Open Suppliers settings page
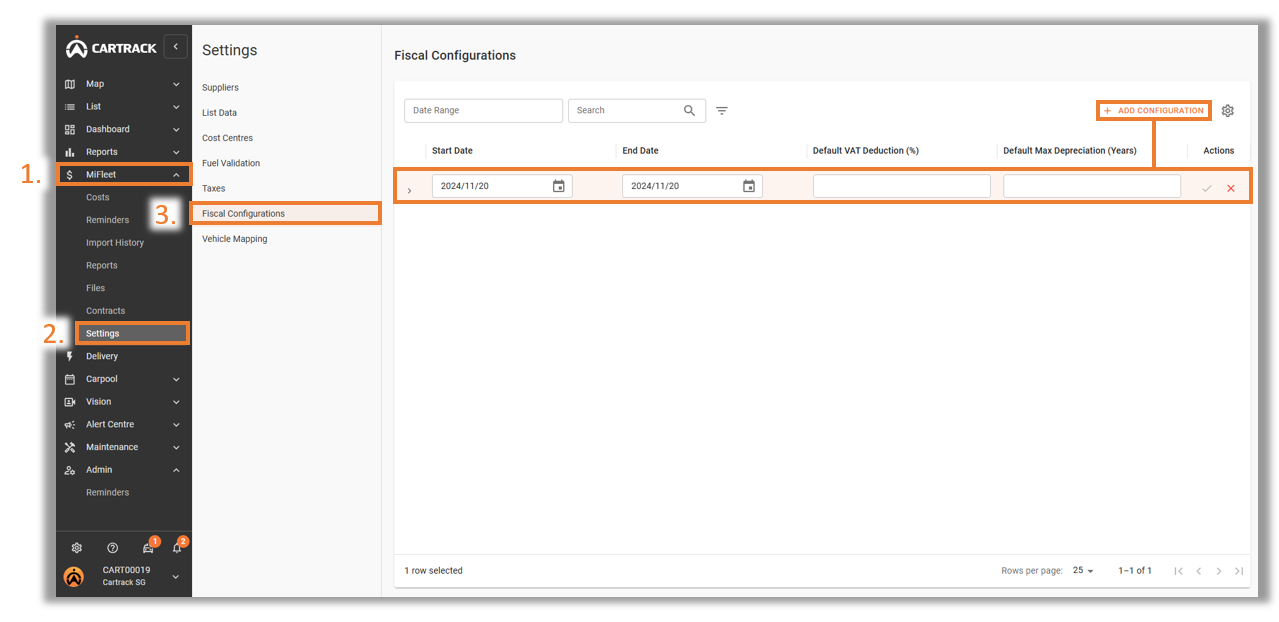This screenshot has height=622, width=1279. [220, 88]
